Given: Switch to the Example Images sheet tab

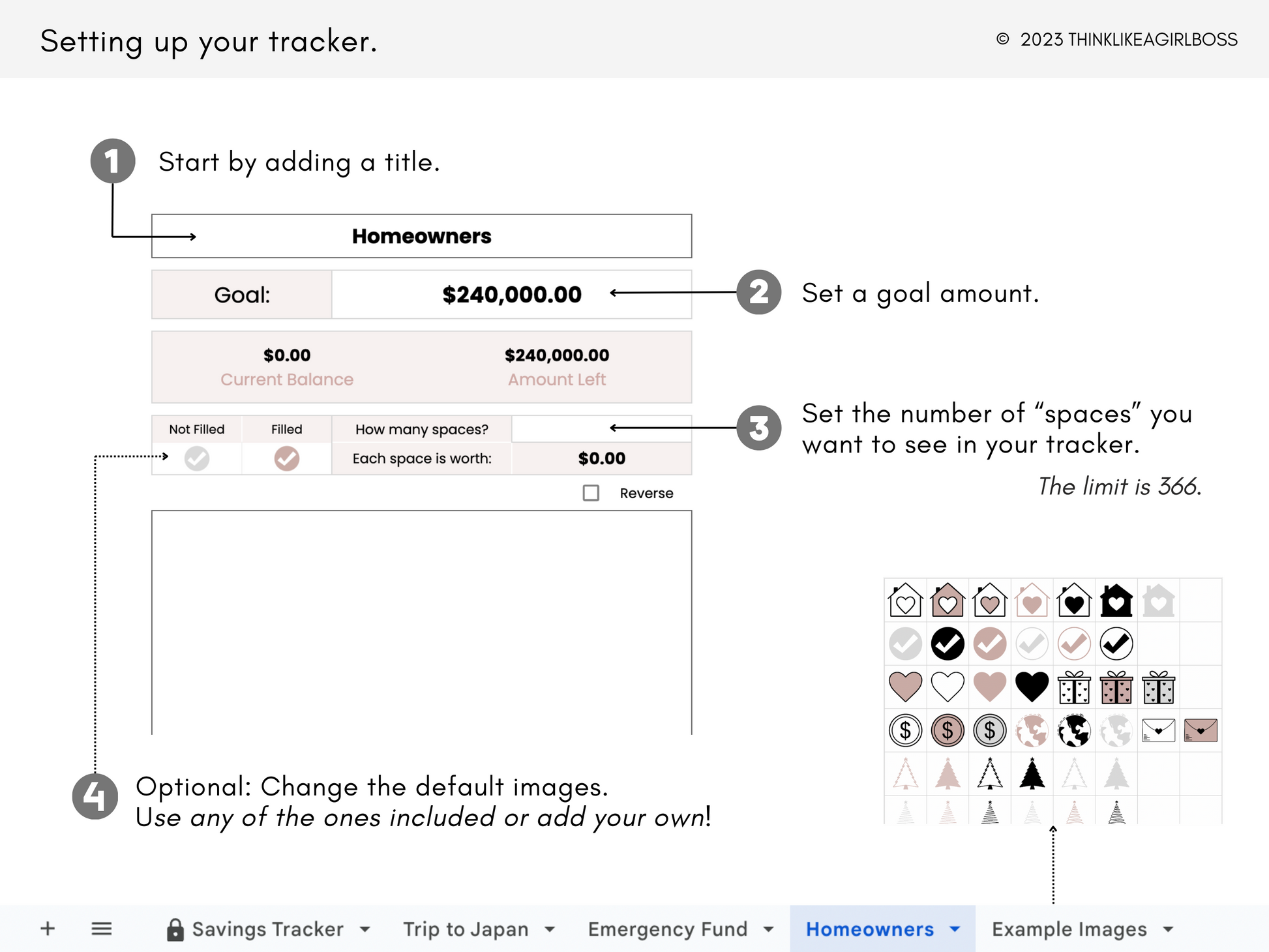Looking at the screenshot, I should pos(1069,929).
